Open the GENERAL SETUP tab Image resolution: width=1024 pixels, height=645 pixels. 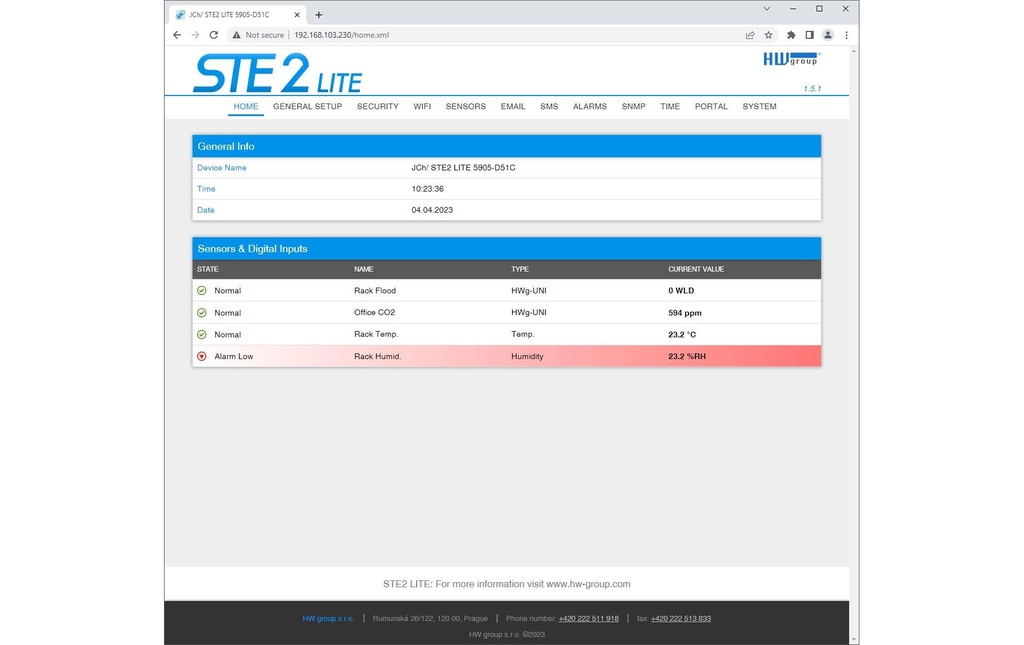[x=308, y=106]
